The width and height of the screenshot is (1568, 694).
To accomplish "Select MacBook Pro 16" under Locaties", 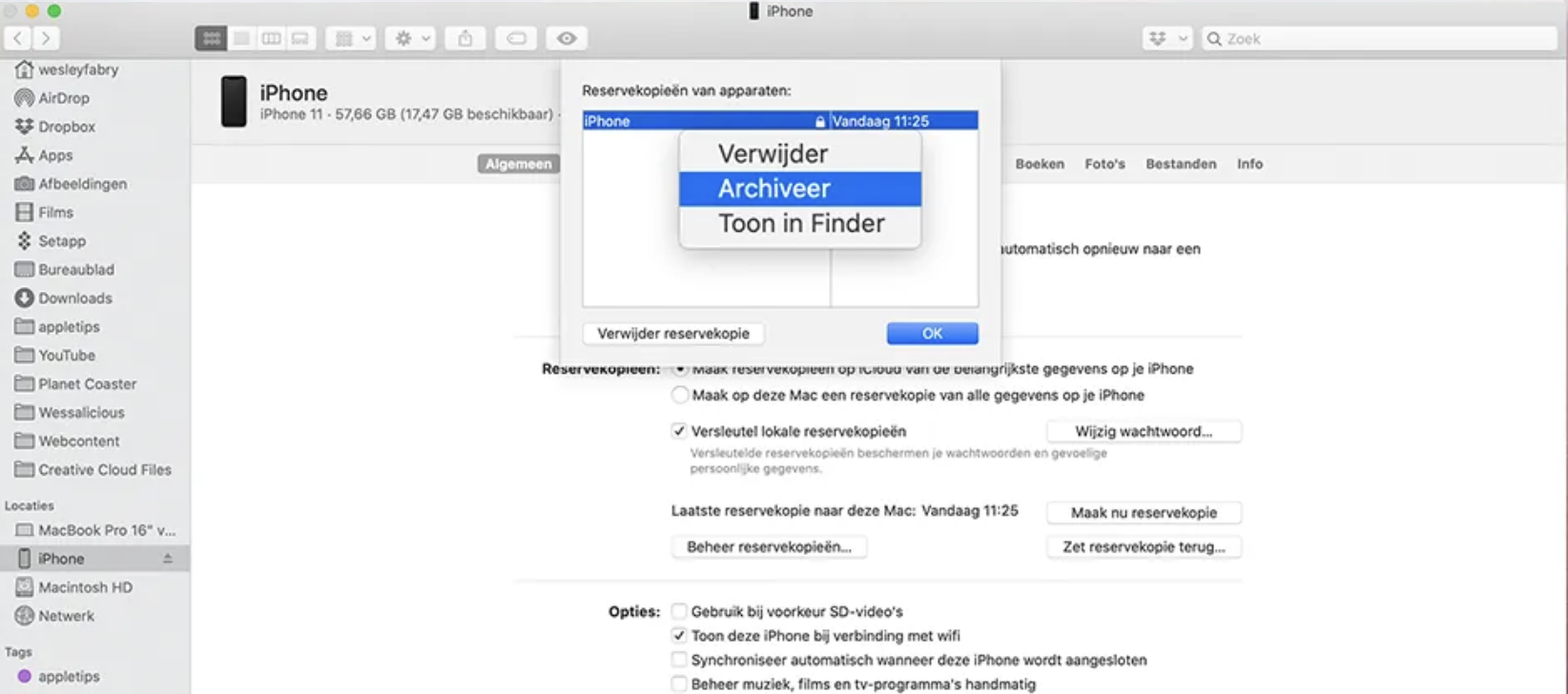I will 95,530.
